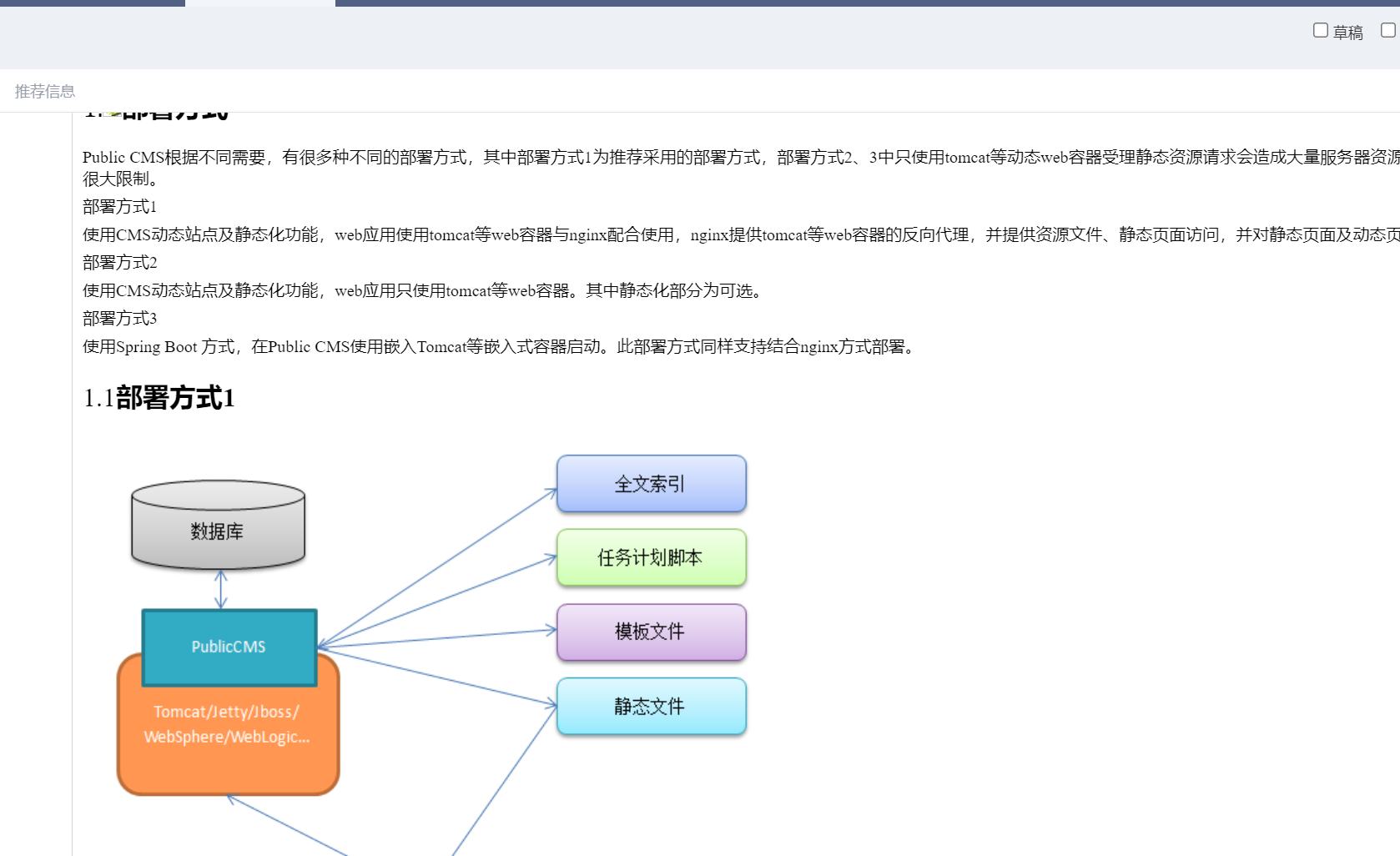This screenshot has width=1400, height=856.
Task: Click the 部署方式2 subheading line
Action: (x=120, y=263)
